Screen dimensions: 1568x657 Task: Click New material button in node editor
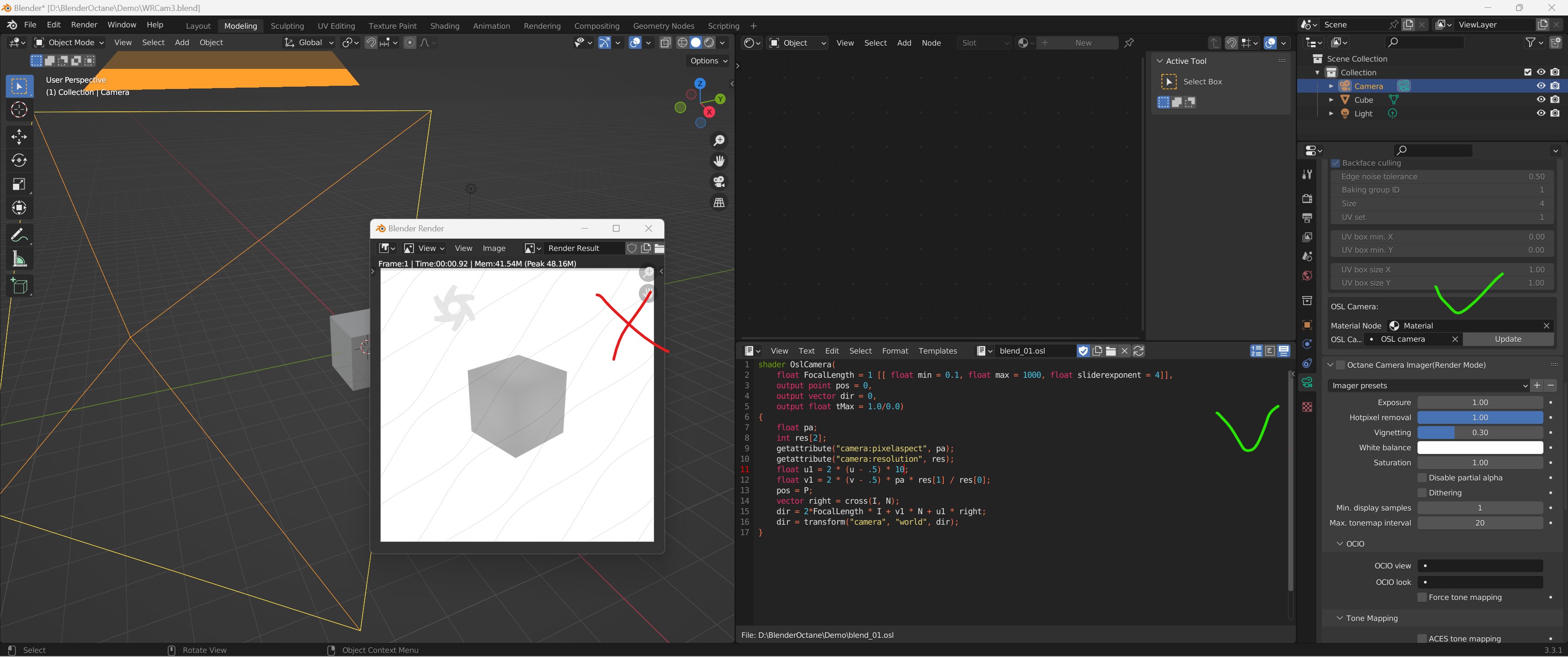point(1083,42)
